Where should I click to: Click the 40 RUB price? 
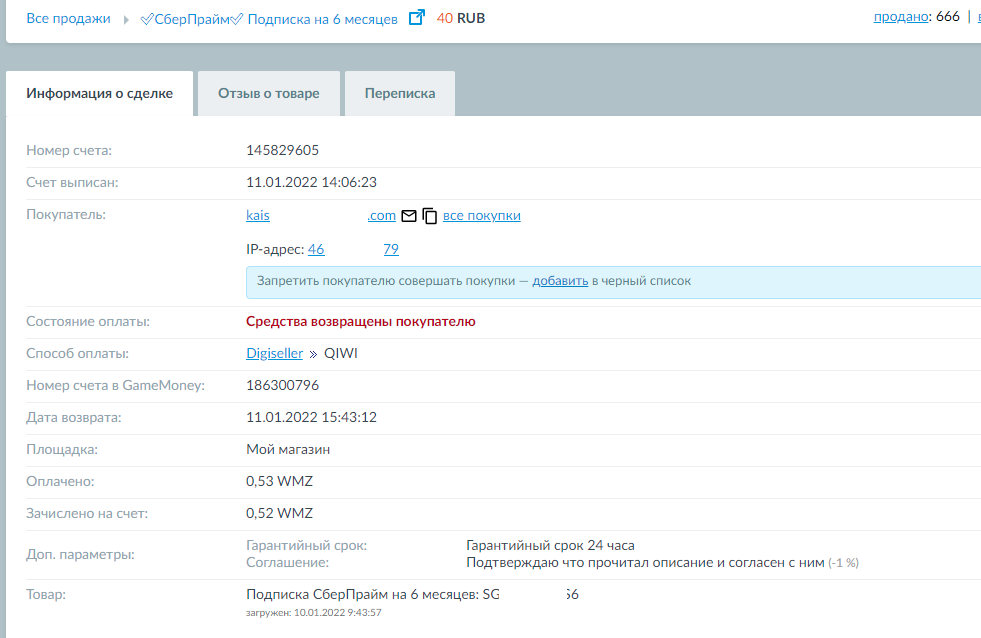460,18
